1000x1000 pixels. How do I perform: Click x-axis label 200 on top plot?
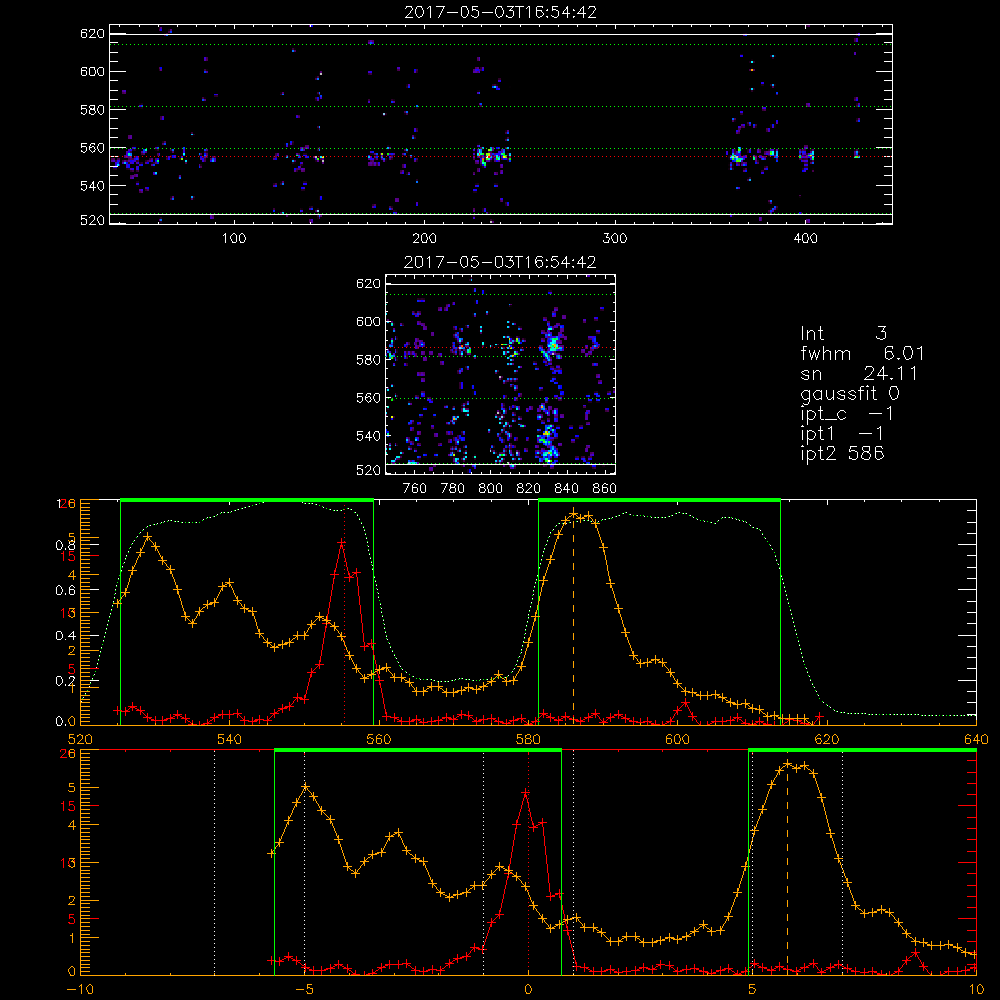coord(424,239)
